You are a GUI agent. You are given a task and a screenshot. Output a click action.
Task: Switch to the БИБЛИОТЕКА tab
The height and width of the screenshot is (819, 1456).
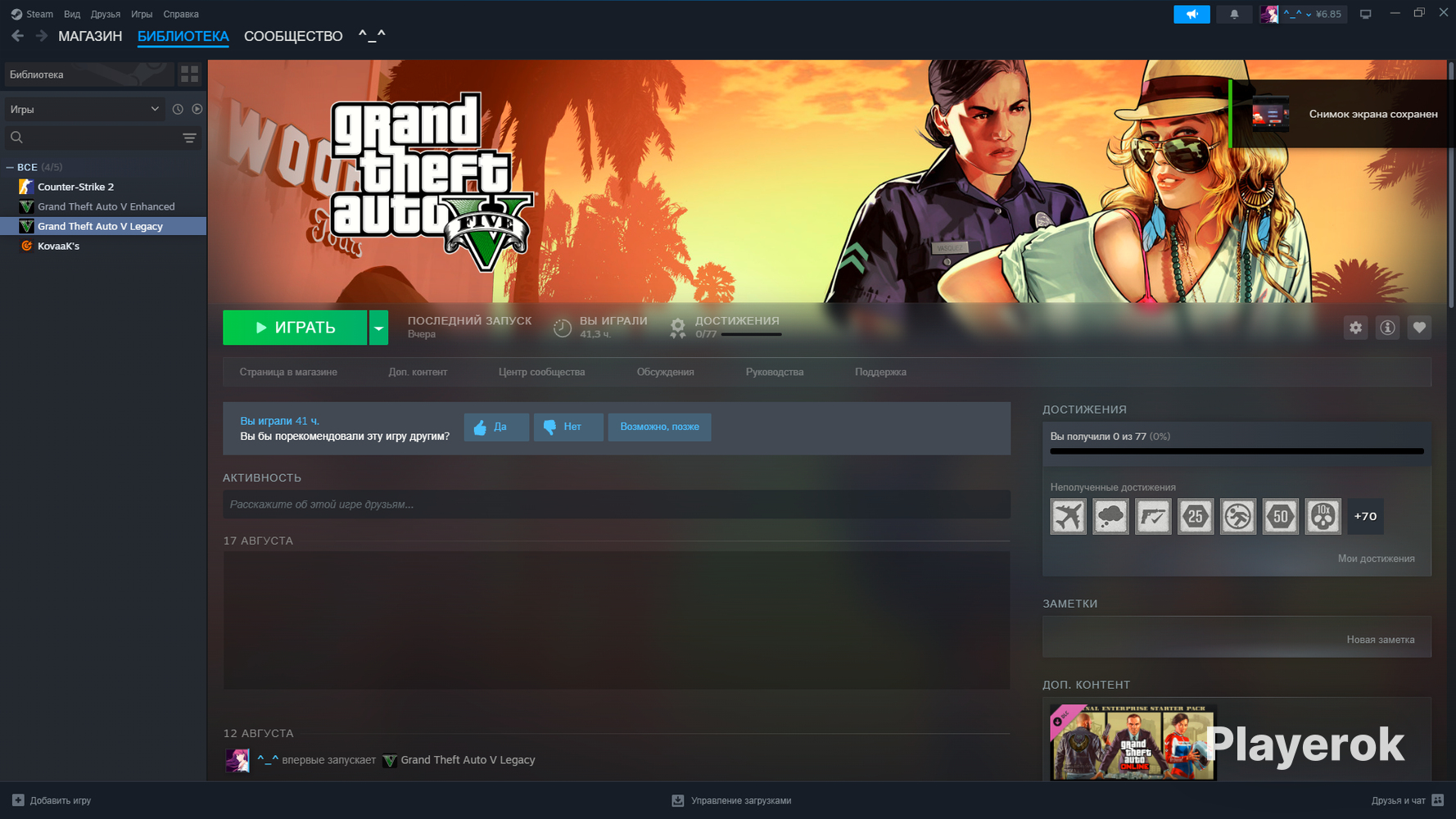[183, 36]
